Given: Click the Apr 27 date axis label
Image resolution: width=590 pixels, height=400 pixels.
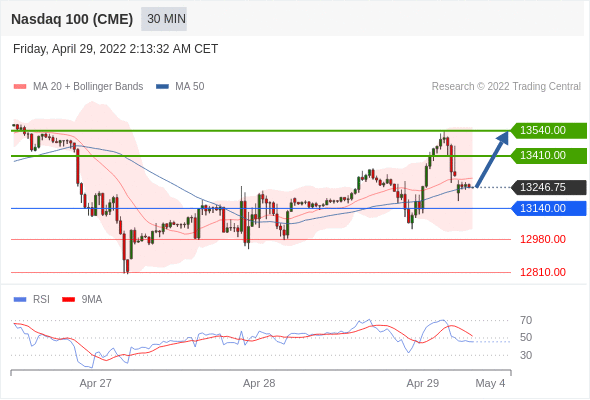Looking at the screenshot, I should tap(96, 383).
